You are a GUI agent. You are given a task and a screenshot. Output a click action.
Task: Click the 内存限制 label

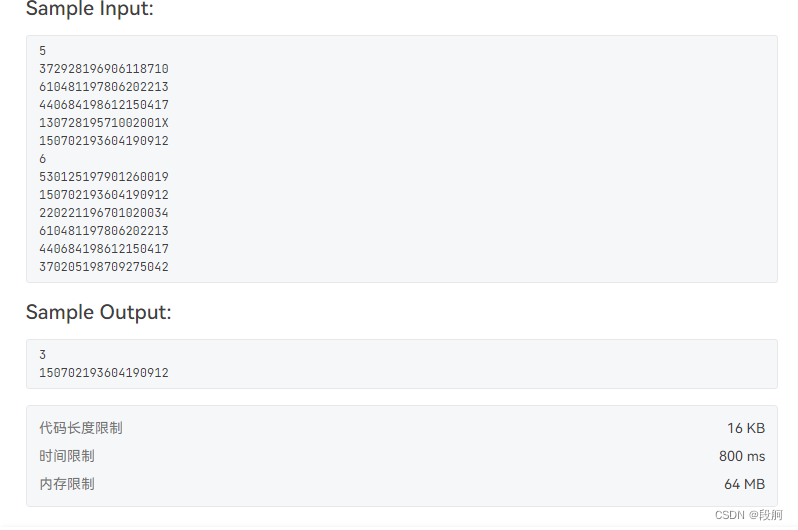pos(67,484)
